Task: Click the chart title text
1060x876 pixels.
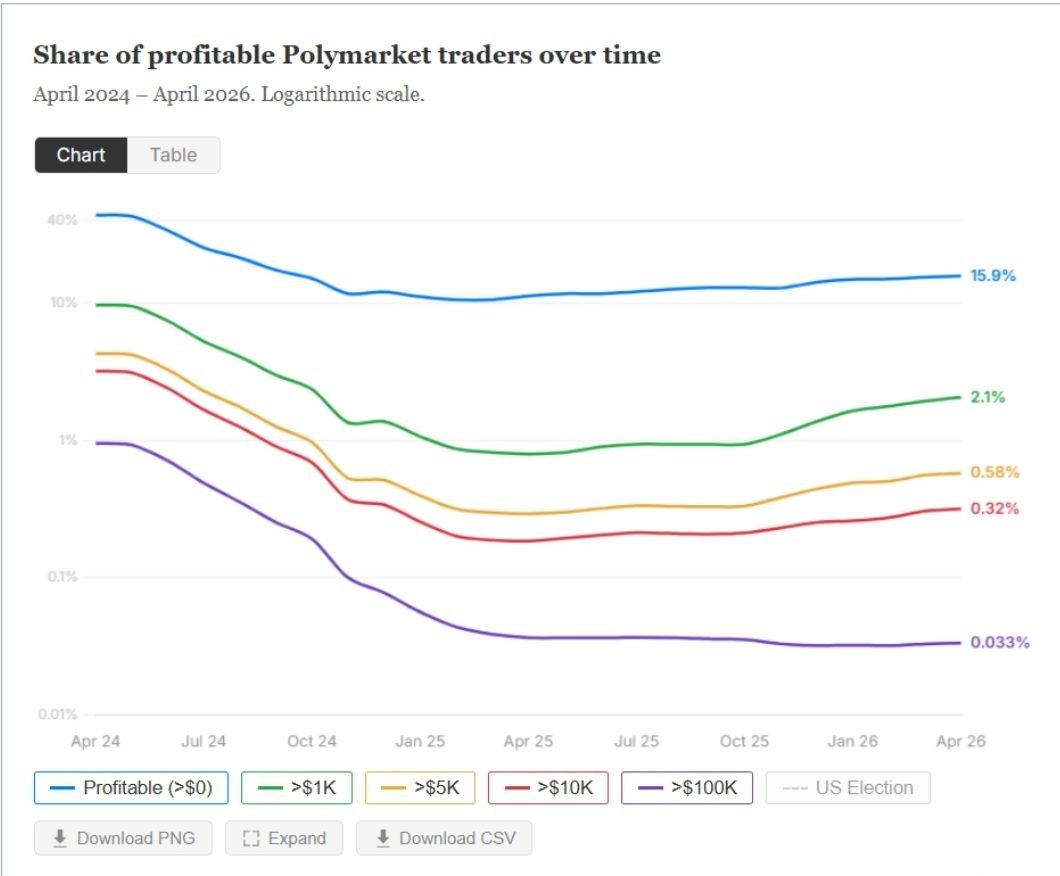Action: [347, 55]
